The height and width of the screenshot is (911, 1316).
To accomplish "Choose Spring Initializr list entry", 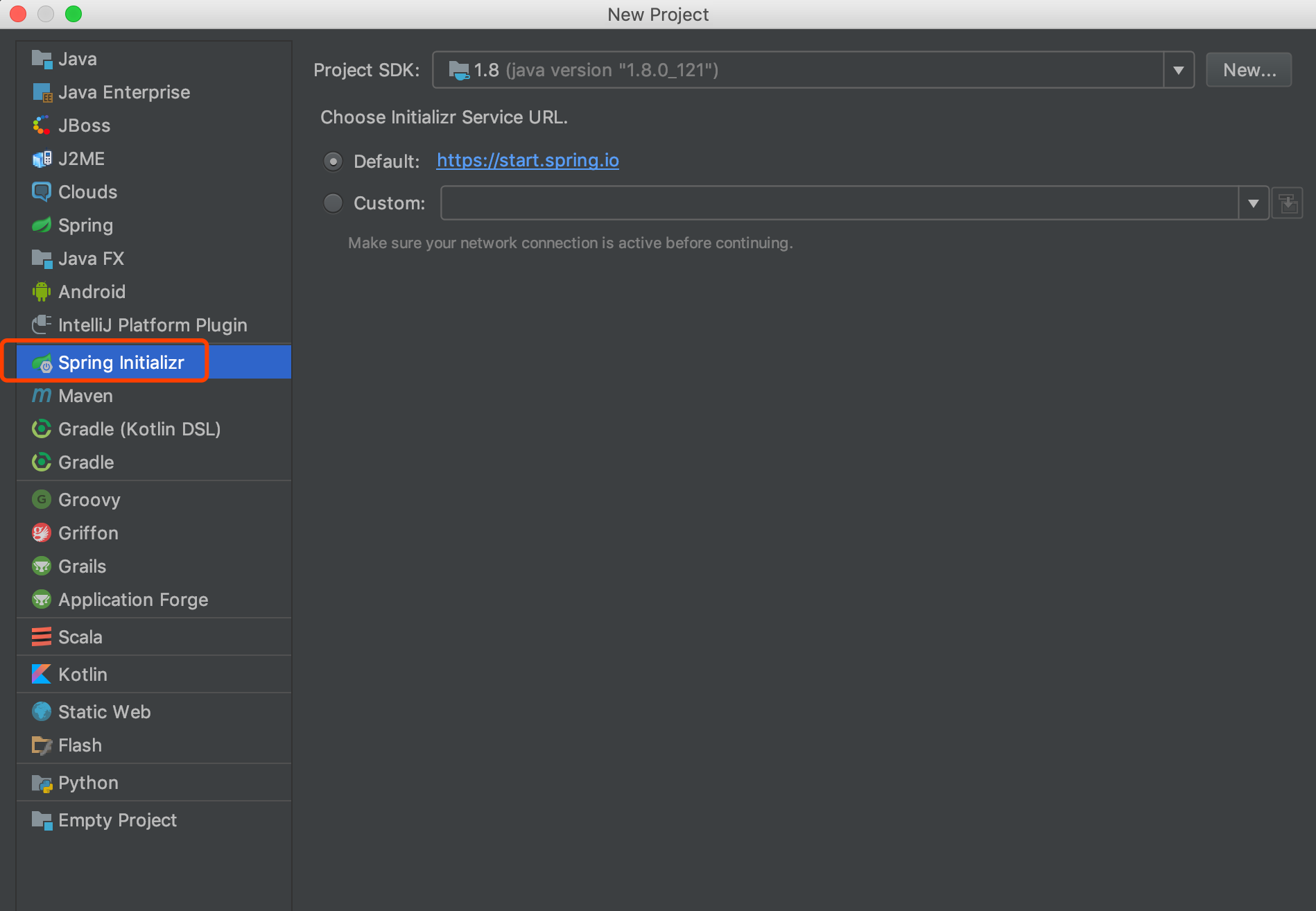I will 154,363.
